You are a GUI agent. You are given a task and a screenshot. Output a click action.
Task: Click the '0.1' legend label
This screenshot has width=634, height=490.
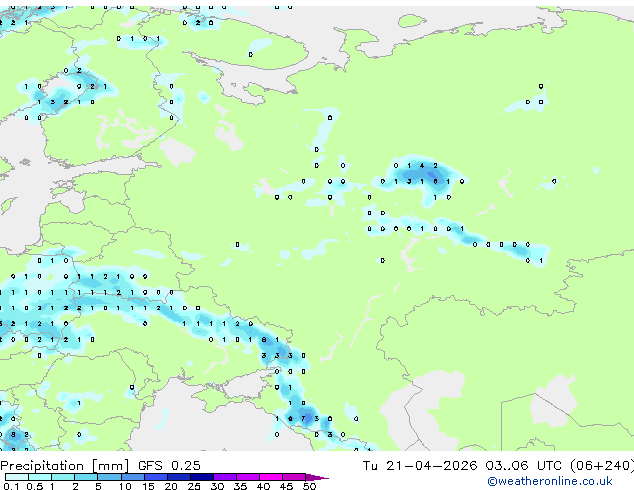(x=11, y=486)
